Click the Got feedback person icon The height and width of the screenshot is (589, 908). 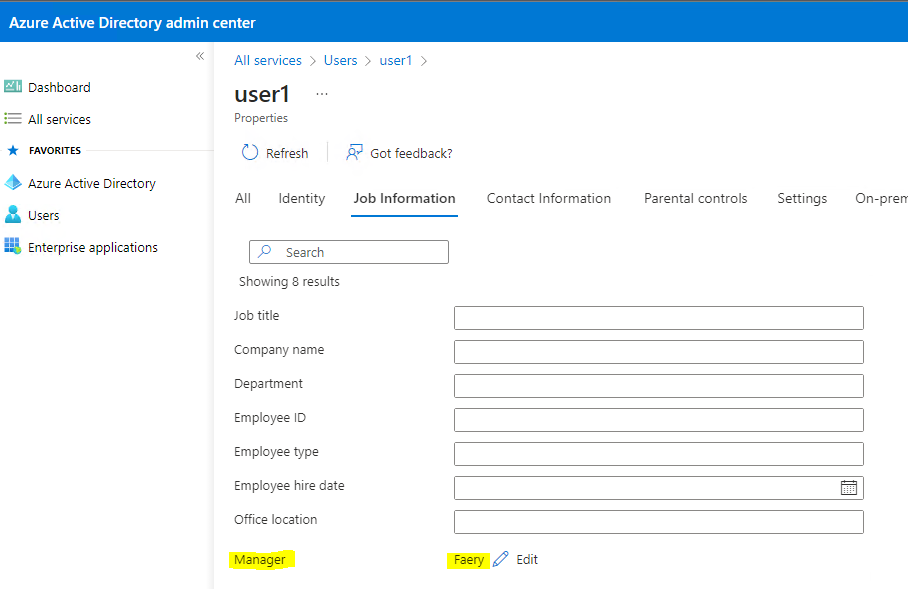point(354,153)
